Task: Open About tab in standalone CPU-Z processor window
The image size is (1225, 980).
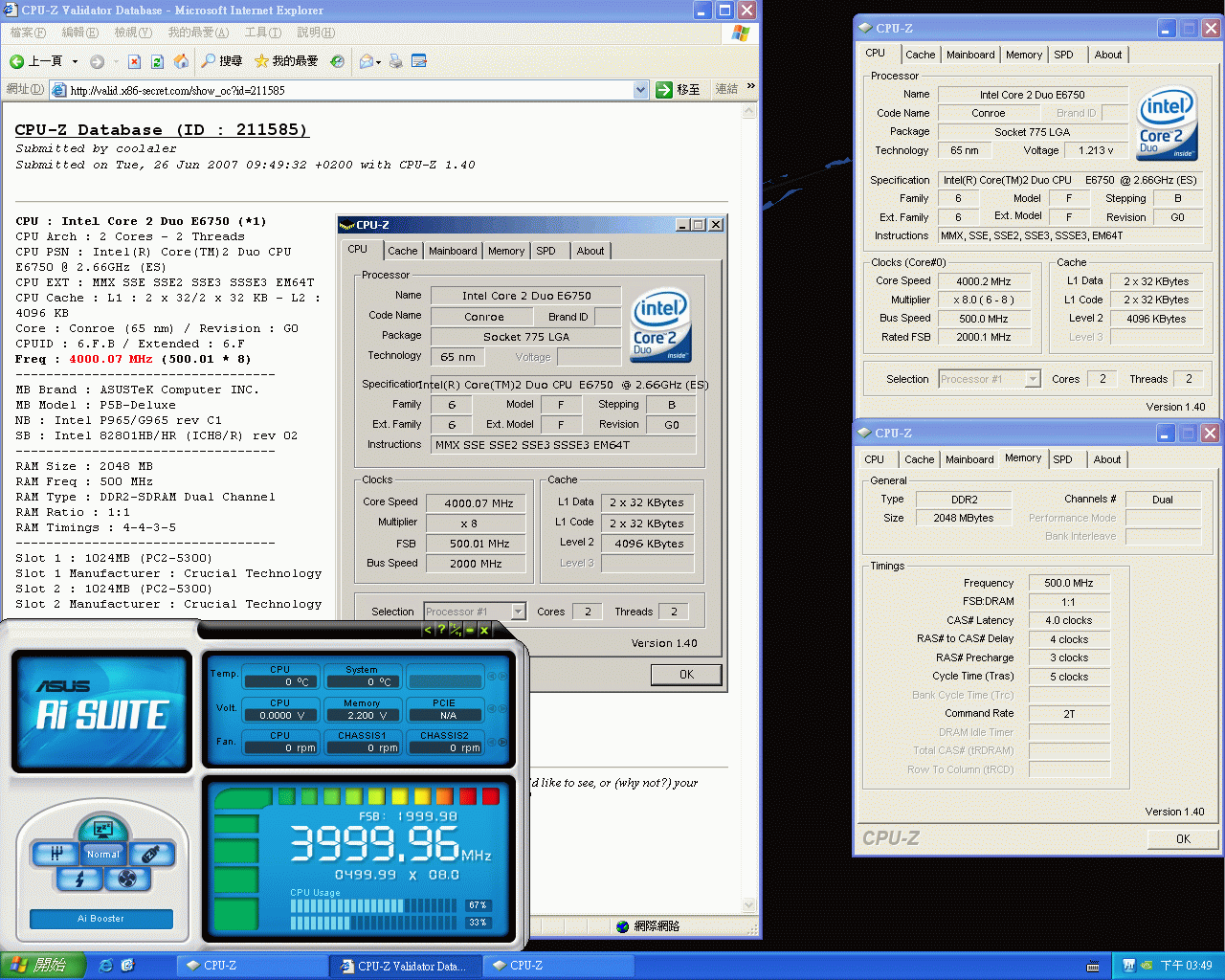Action: [1108, 55]
